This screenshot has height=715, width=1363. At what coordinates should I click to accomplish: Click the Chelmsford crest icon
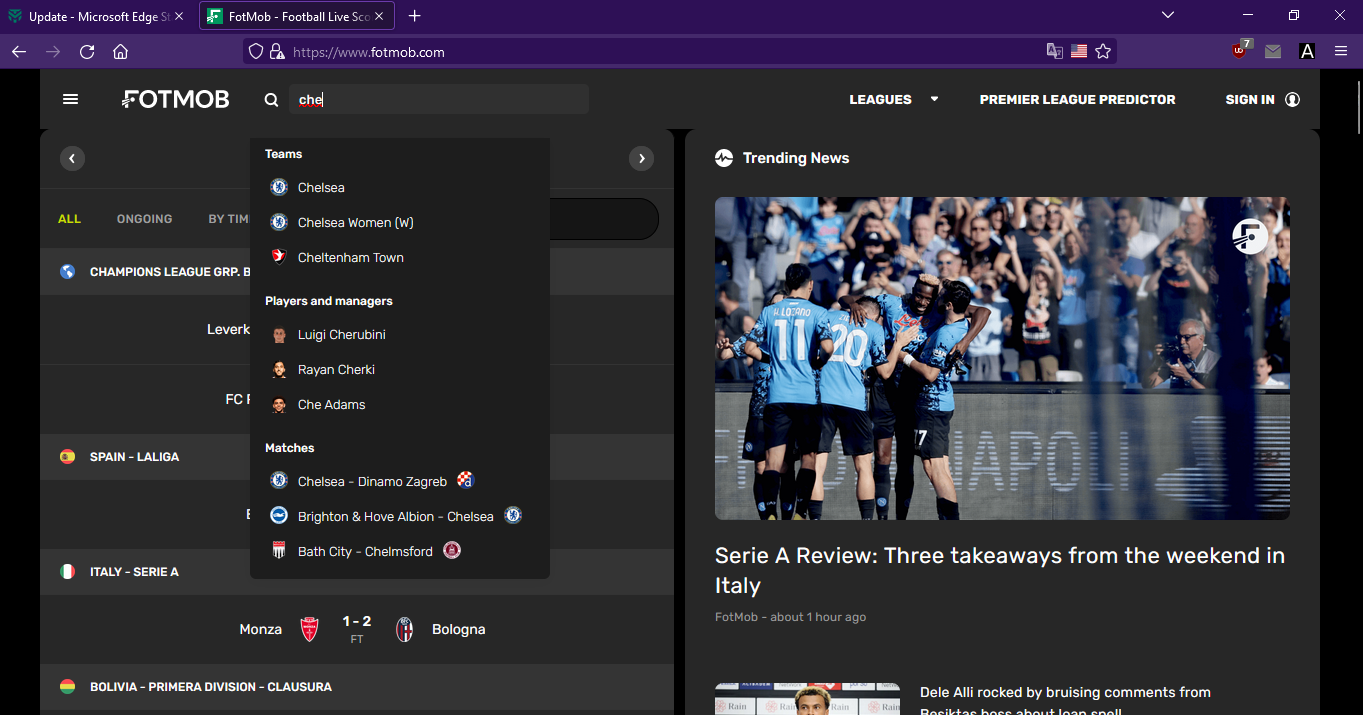452,550
